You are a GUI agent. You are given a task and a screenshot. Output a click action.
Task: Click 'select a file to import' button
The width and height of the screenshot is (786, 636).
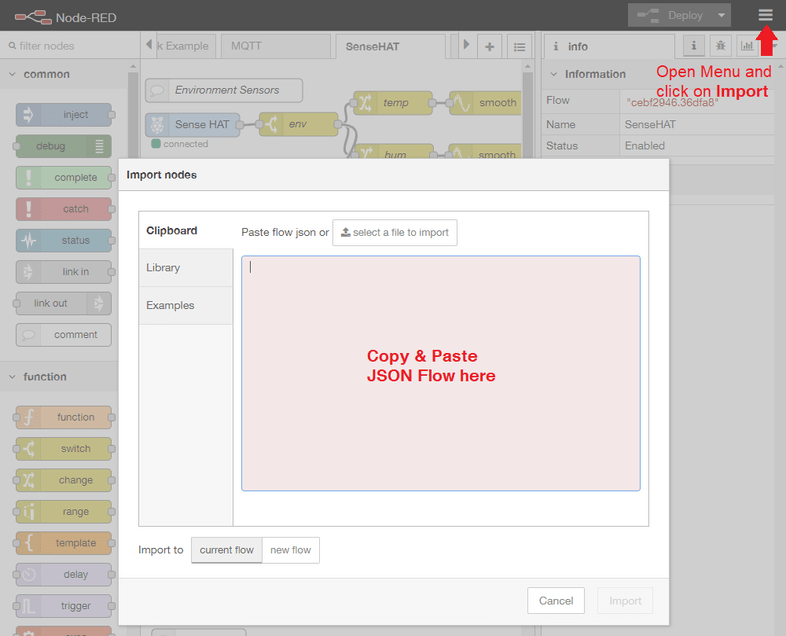[x=395, y=232]
